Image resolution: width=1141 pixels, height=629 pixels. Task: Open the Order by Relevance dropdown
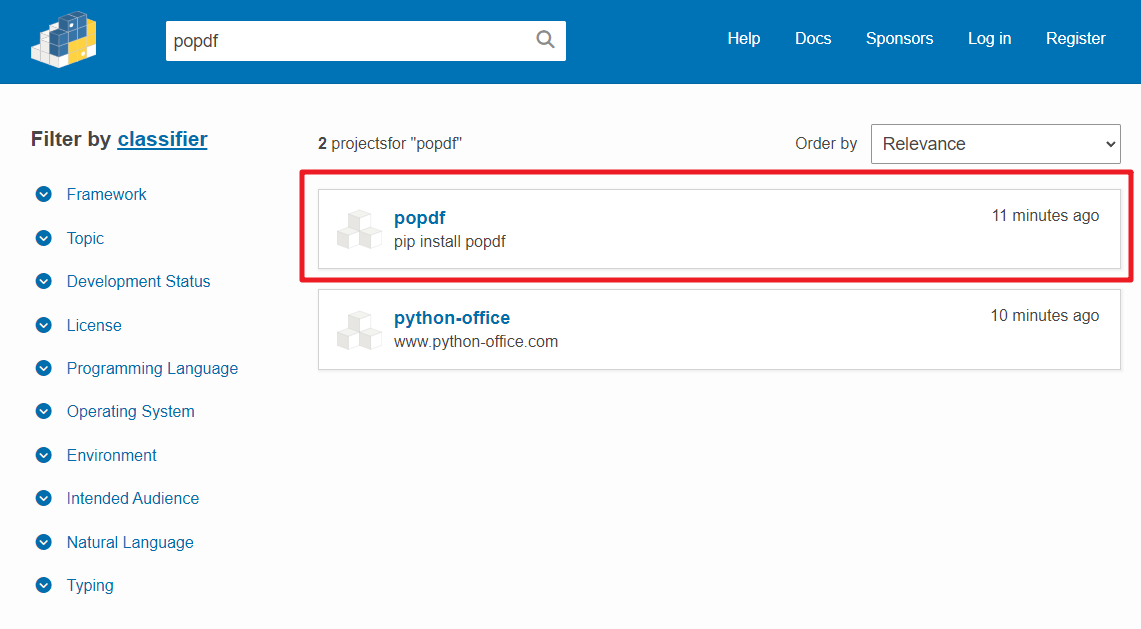tap(995, 144)
